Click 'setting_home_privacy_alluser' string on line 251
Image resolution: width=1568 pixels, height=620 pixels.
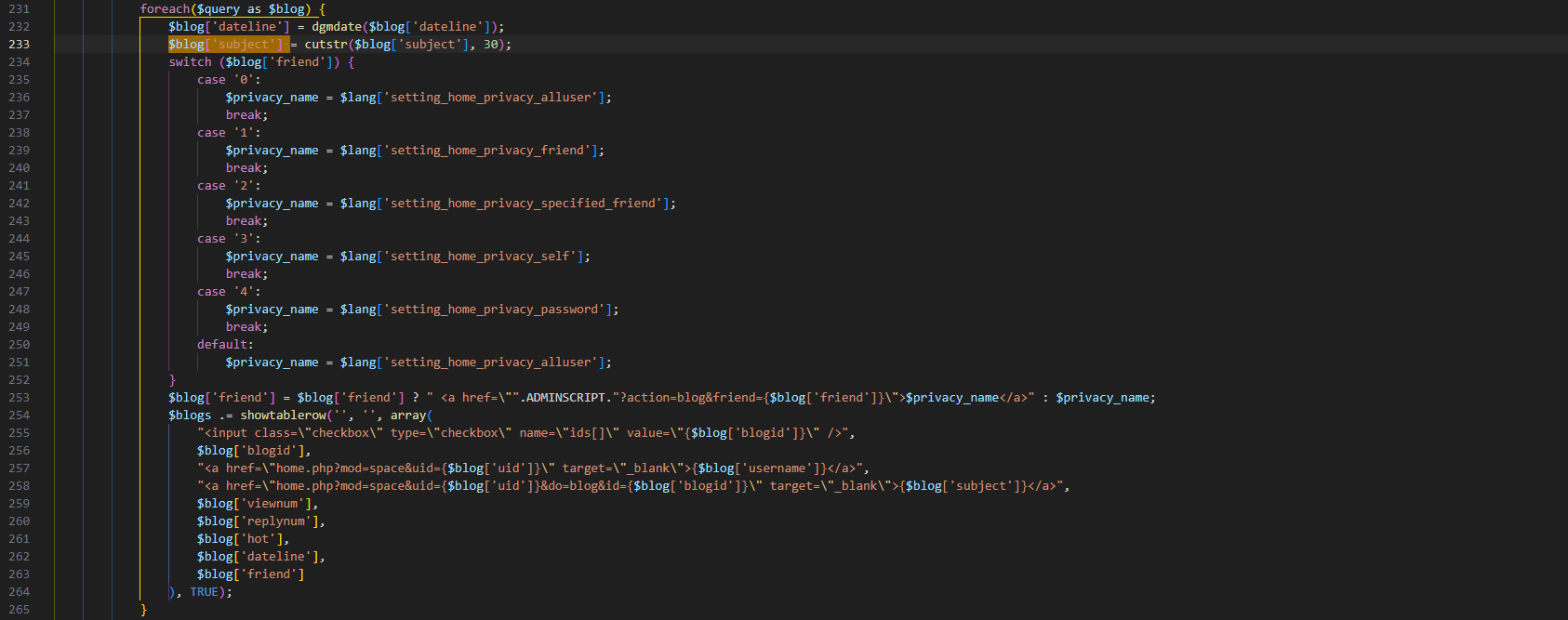[x=491, y=363]
